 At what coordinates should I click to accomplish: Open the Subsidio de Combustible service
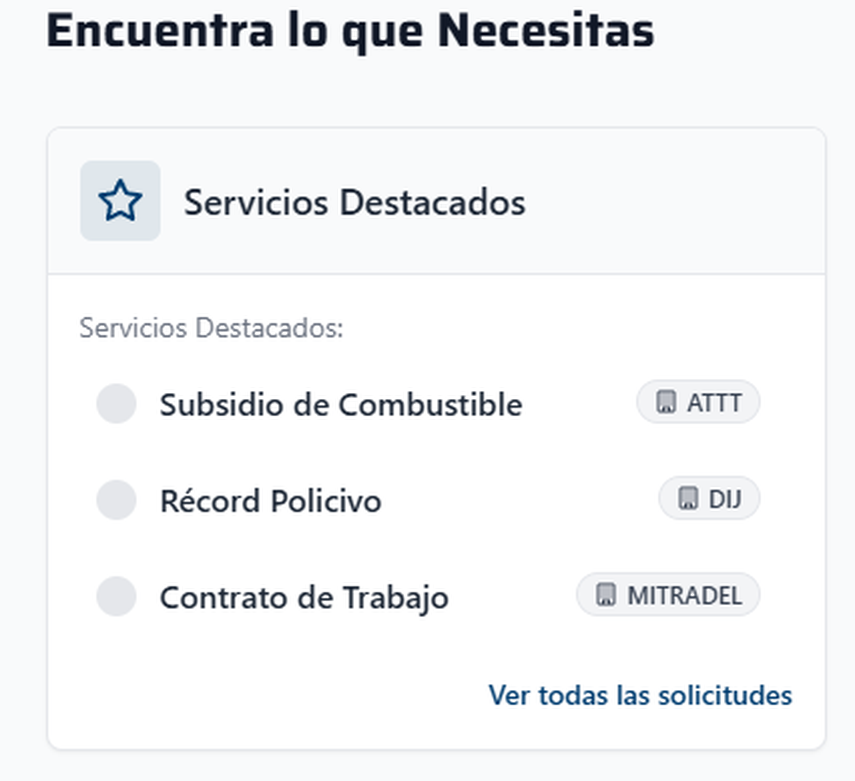[x=340, y=405]
